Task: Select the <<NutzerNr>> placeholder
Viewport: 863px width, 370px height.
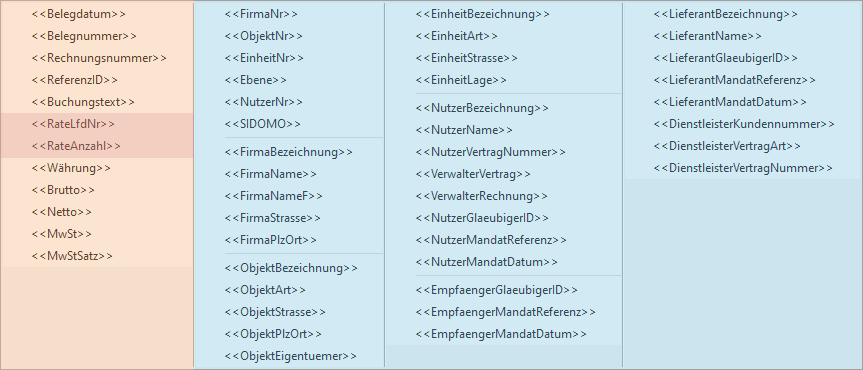Action: [264, 102]
